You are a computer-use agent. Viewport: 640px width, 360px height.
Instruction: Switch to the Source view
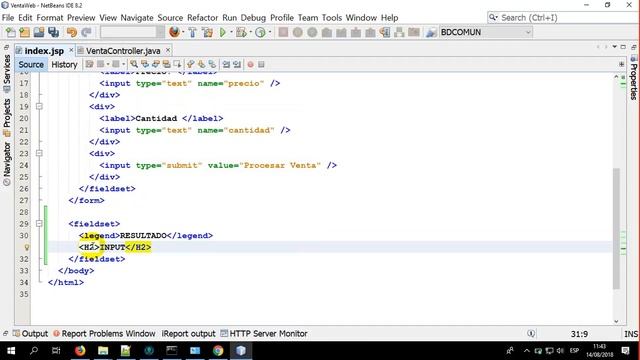click(31, 64)
